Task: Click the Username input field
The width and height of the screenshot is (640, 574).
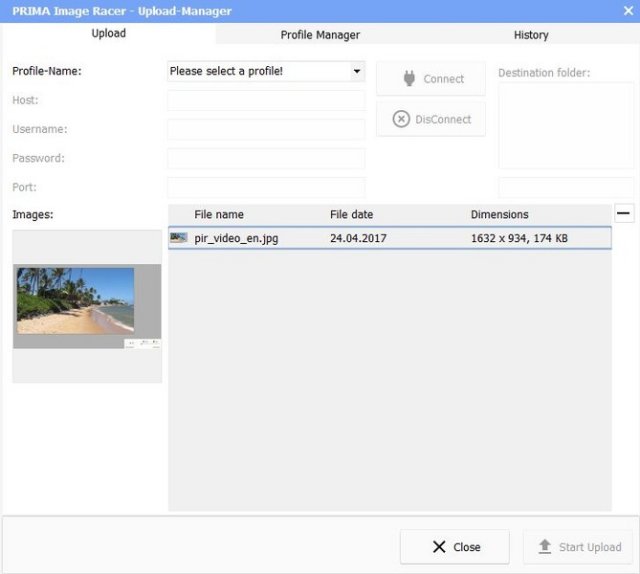Action: 266,130
